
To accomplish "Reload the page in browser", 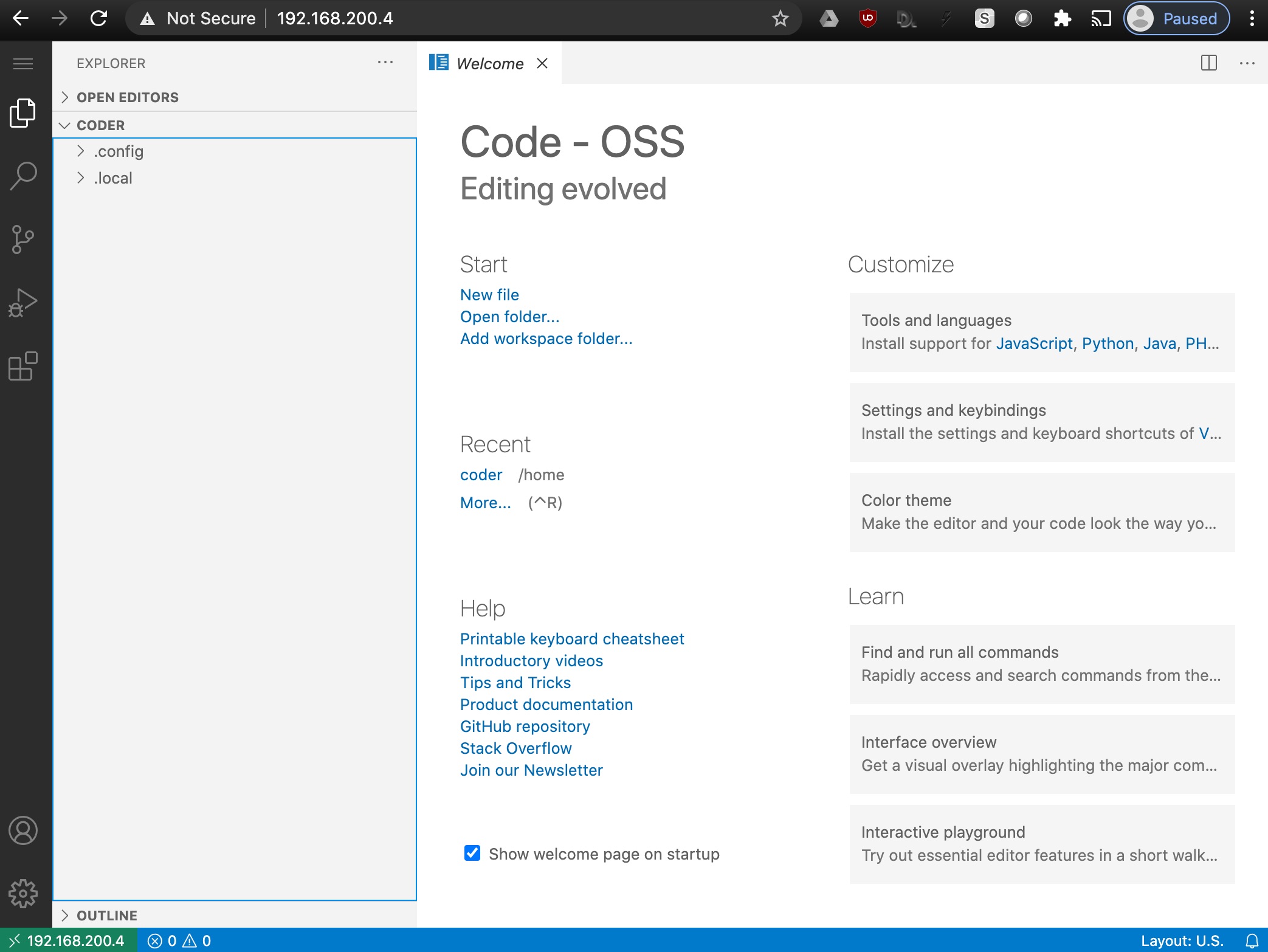I will point(98,18).
